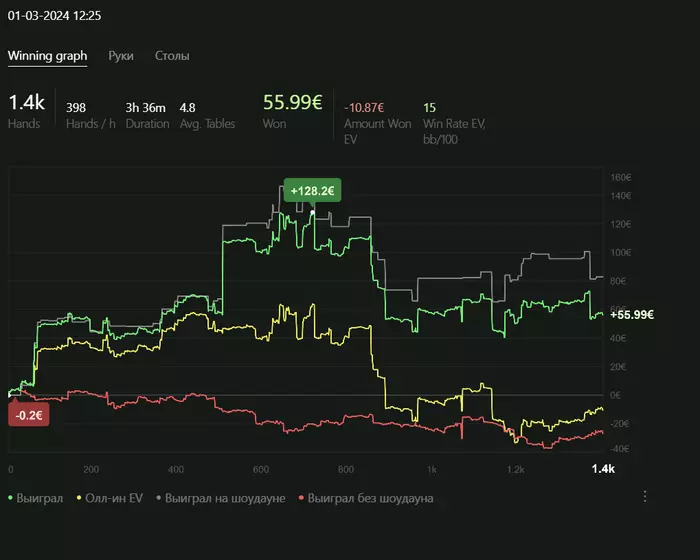Click the 1.4k x-axis end label
This screenshot has height=560, width=700.
[602, 469]
